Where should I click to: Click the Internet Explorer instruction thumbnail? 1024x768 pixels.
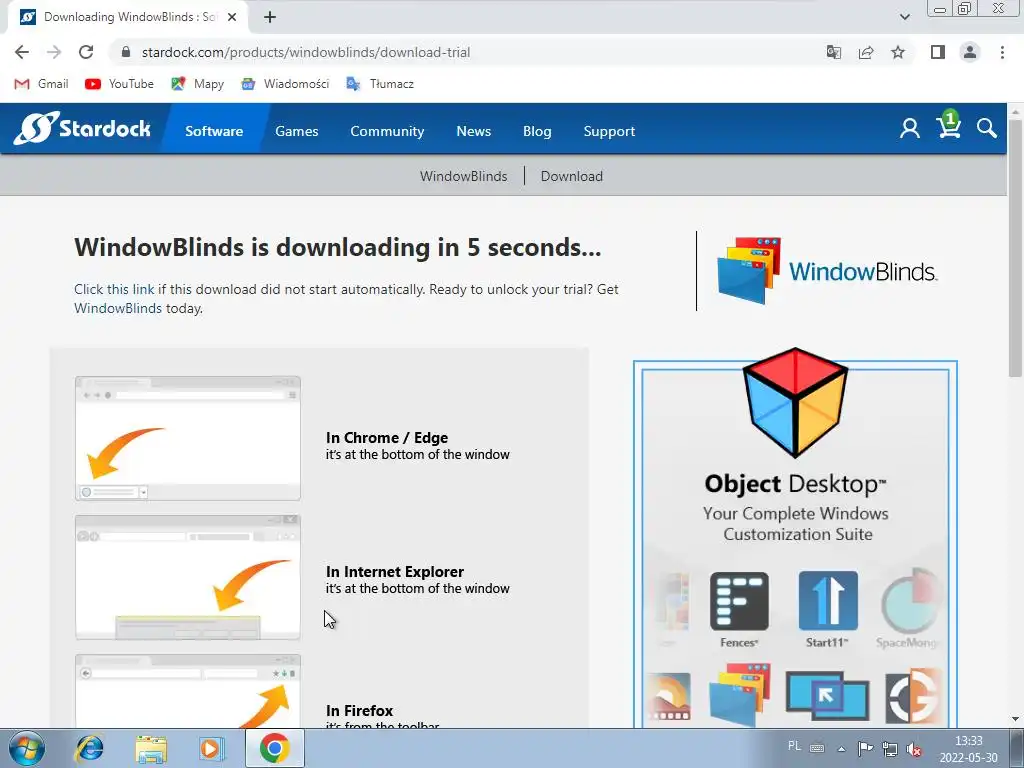pyautogui.click(x=188, y=577)
